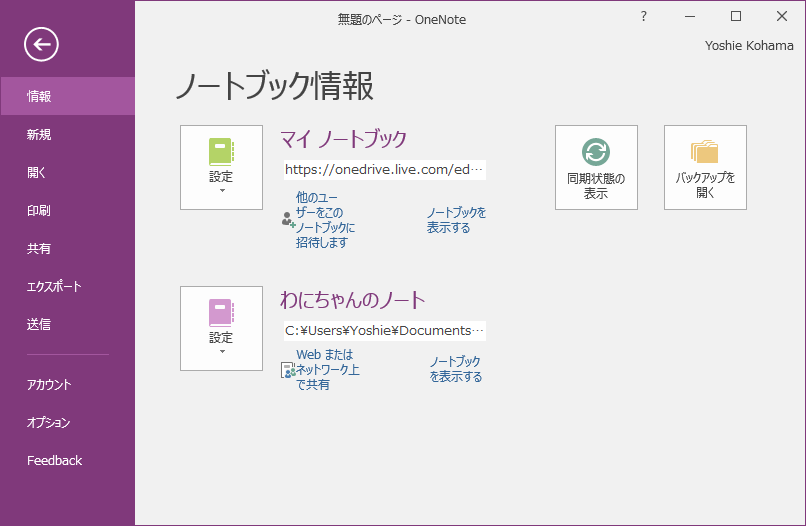Image resolution: width=806 pixels, height=526 pixels.
Task: Minimize the OneNote window
Action: (690, 16)
